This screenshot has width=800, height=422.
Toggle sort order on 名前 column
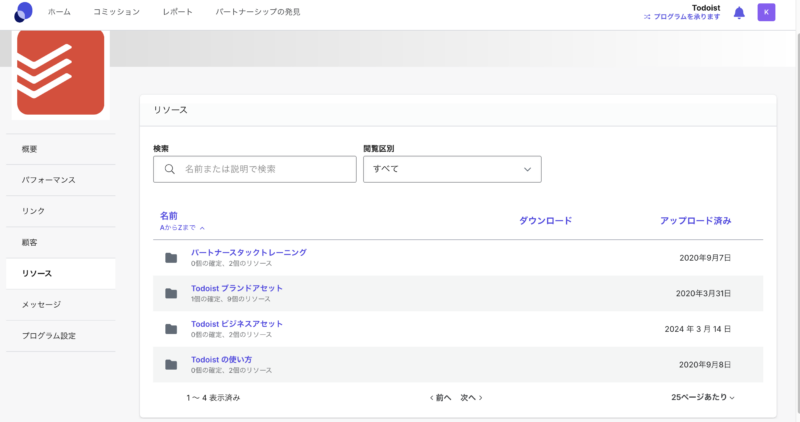(x=169, y=216)
